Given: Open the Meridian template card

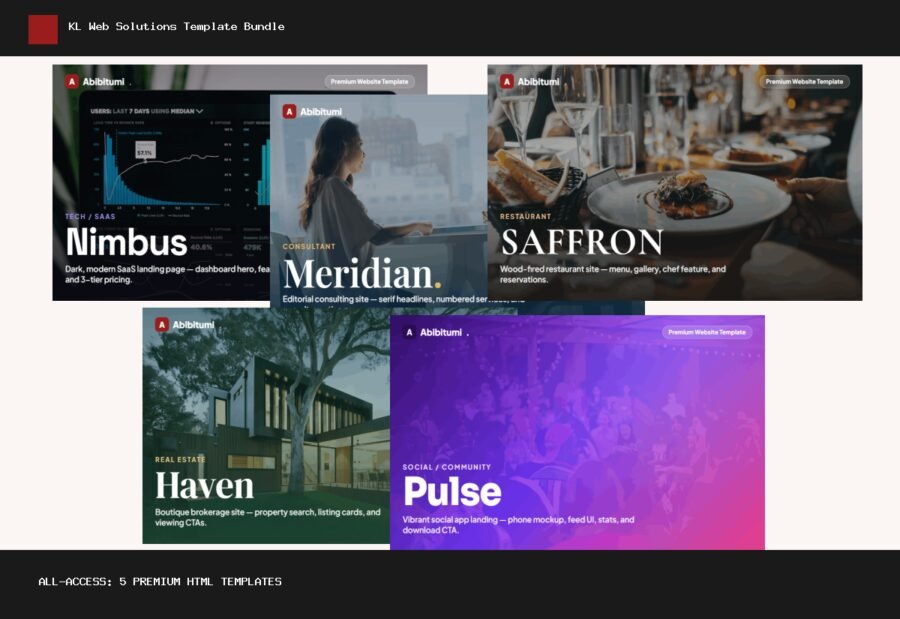Looking at the screenshot, I should click(379, 201).
